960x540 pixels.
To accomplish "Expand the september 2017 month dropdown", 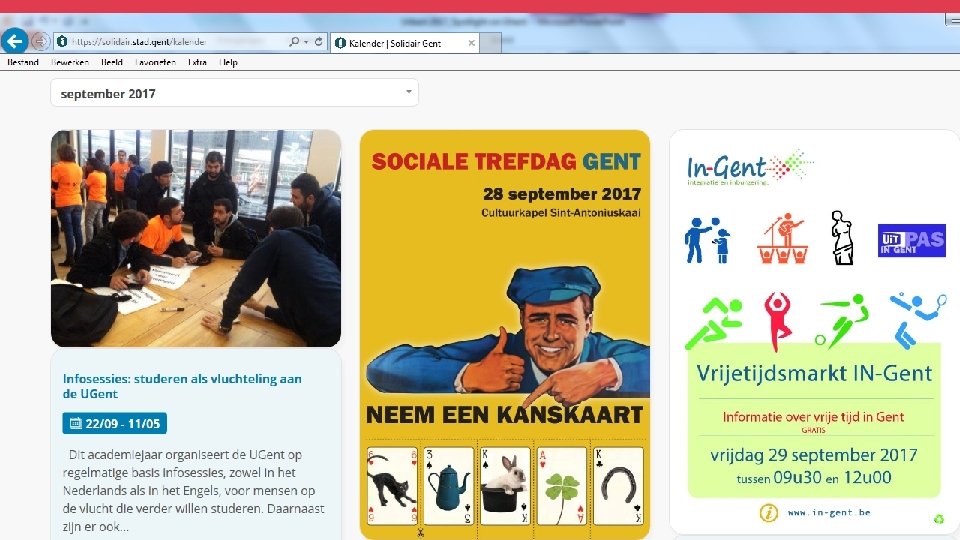I will pos(234,92).
